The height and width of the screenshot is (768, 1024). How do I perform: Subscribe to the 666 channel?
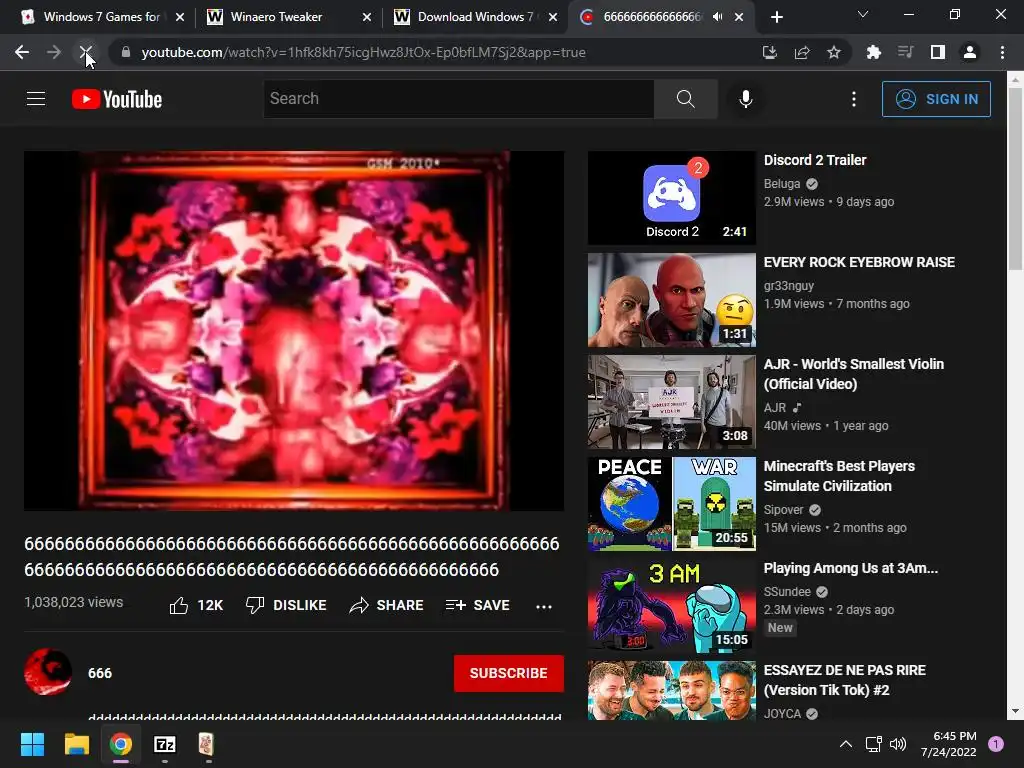(509, 673)
